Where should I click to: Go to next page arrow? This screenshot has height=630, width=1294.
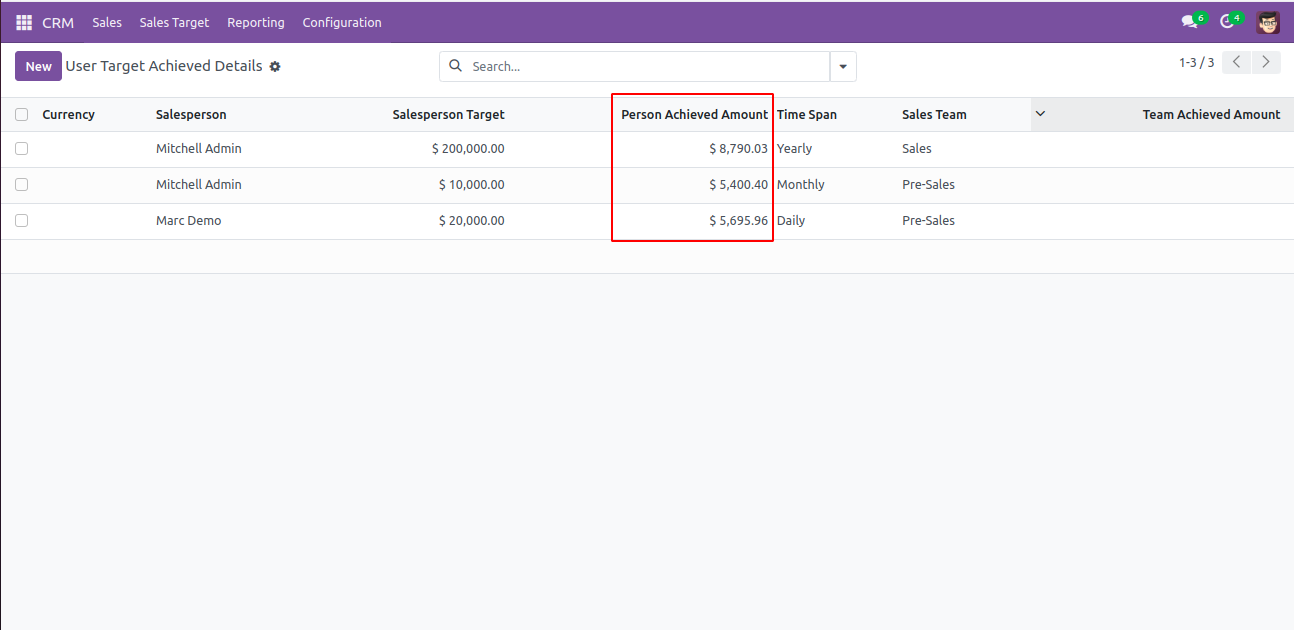click(x=1267, y=63)
